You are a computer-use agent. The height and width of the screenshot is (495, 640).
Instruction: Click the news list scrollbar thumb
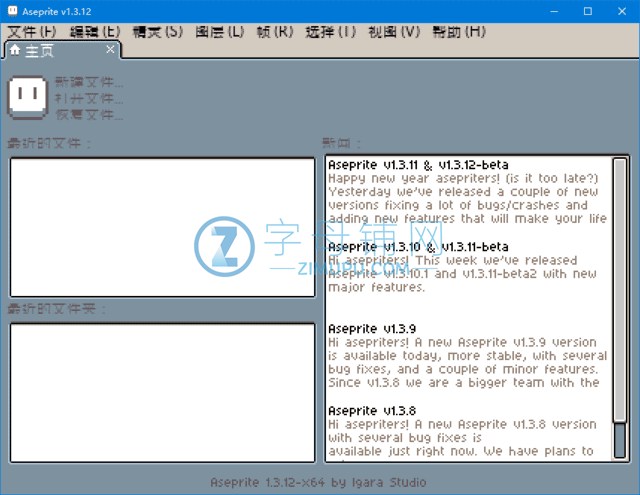point(620,290)
